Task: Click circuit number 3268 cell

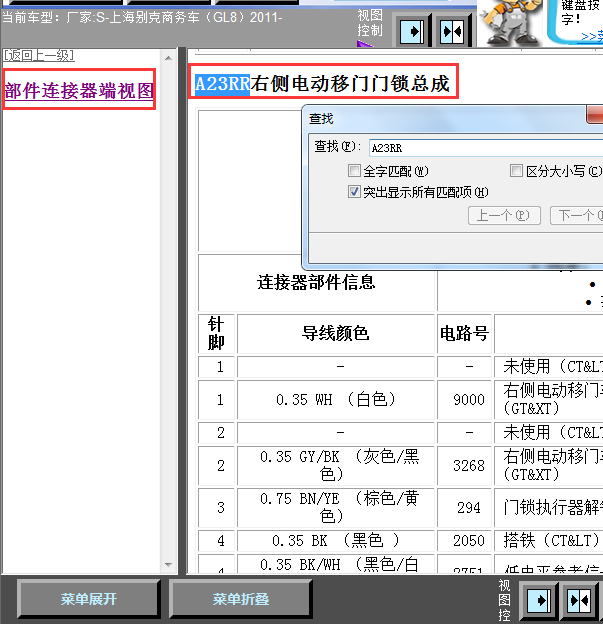Action: pos(464,466)
